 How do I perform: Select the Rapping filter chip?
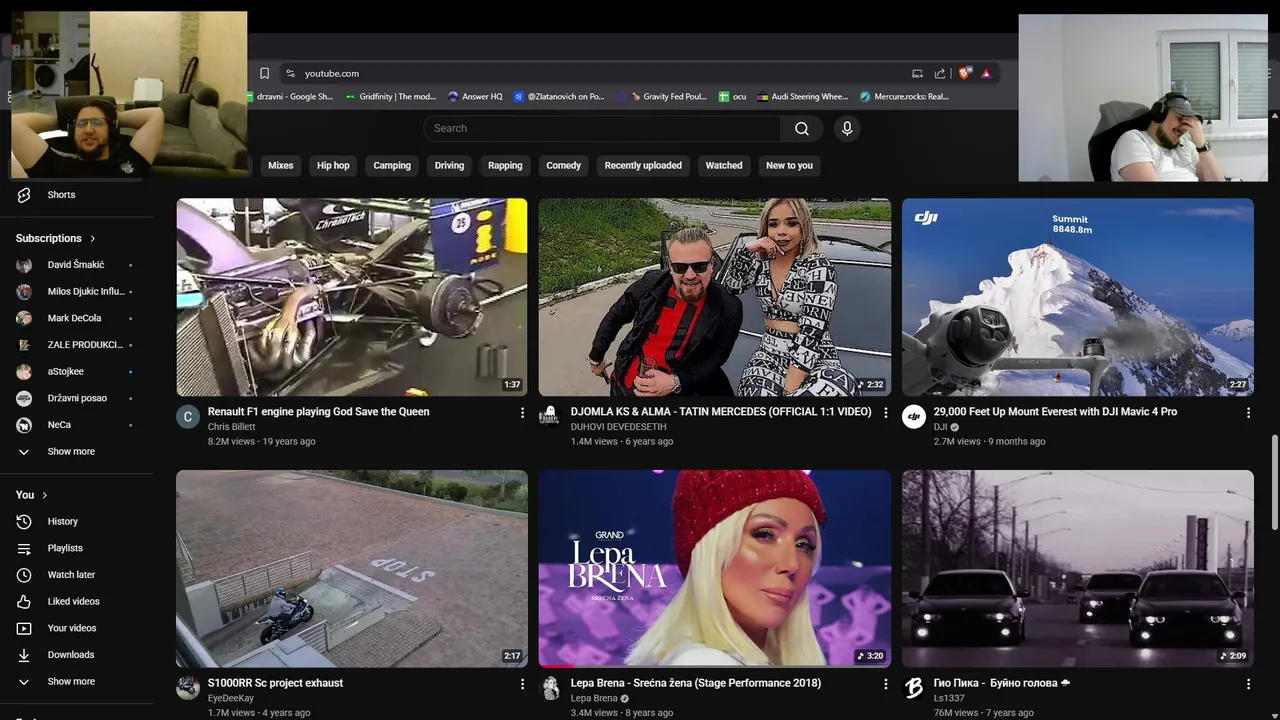pos(505,166)
